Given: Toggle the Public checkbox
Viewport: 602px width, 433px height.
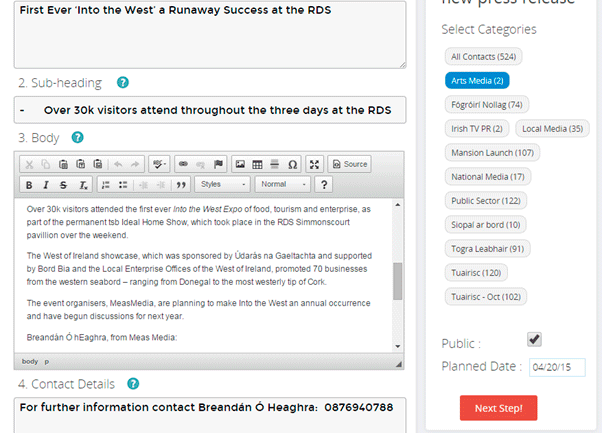Looking at the screenshot, I should point(535,340).
